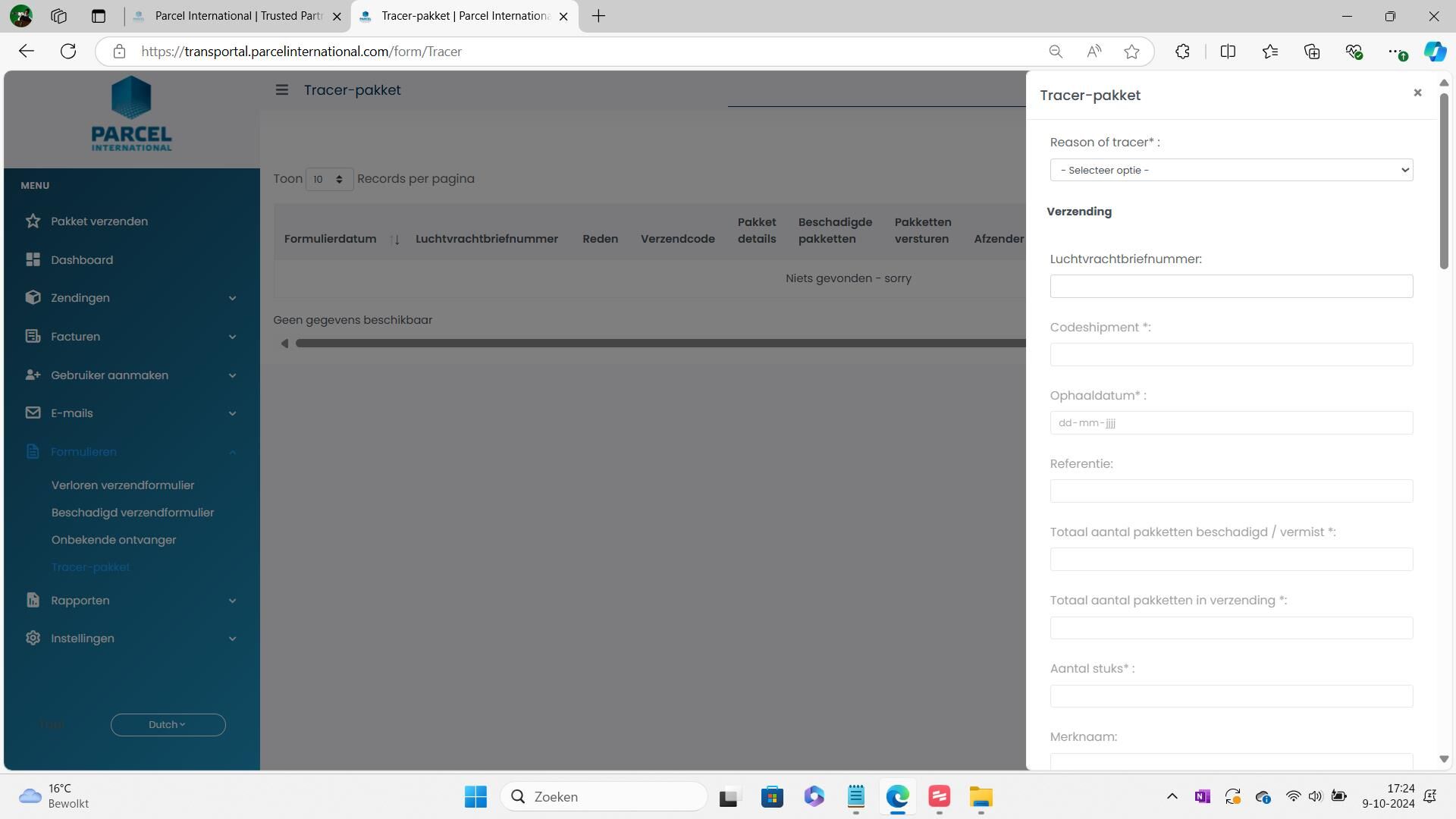Sort table by Formulierdatum column
The width and height of the screenshot is (1456, 819).
coord(331,239)
